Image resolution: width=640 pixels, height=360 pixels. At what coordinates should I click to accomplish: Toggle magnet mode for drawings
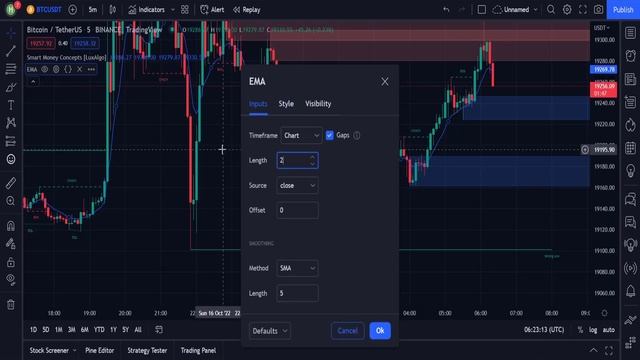tap(11, 225)
